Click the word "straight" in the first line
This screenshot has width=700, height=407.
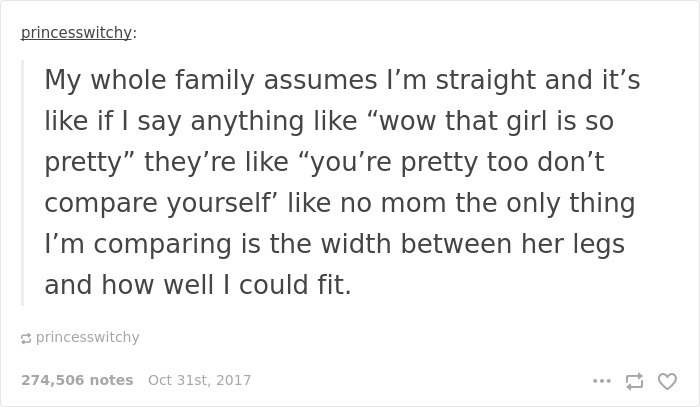coord(486,80)
